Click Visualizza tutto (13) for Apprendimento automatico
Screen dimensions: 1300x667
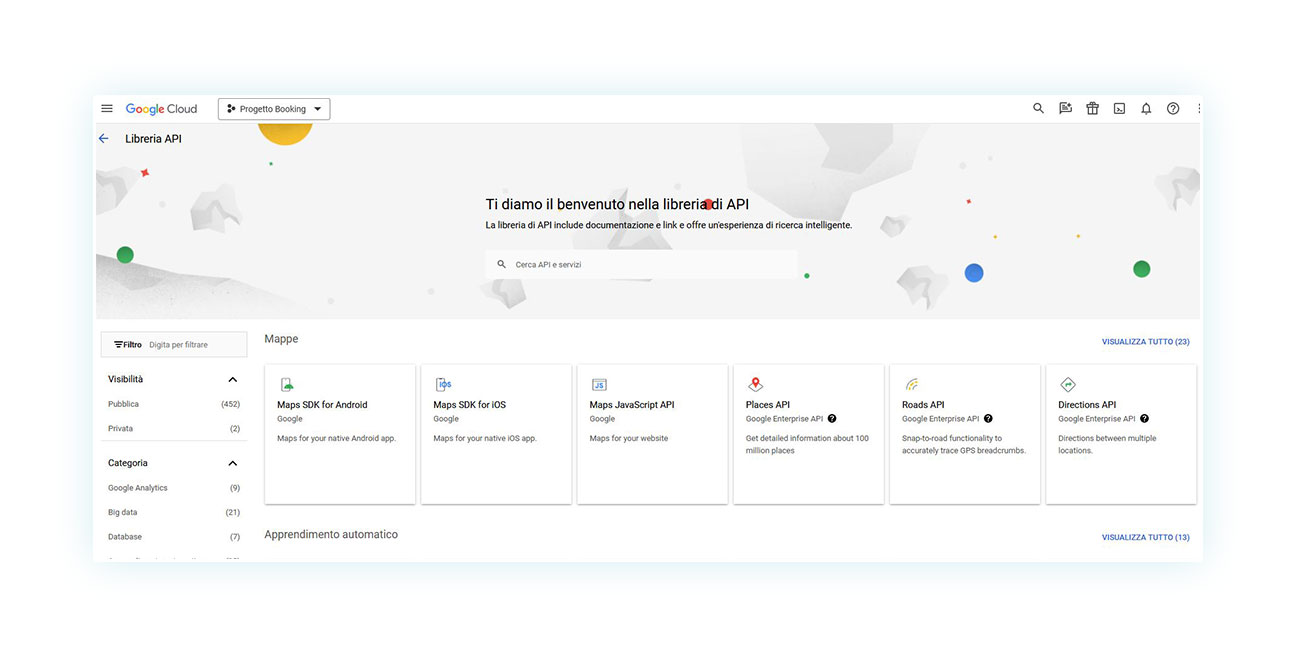(x=1145, y=538)
